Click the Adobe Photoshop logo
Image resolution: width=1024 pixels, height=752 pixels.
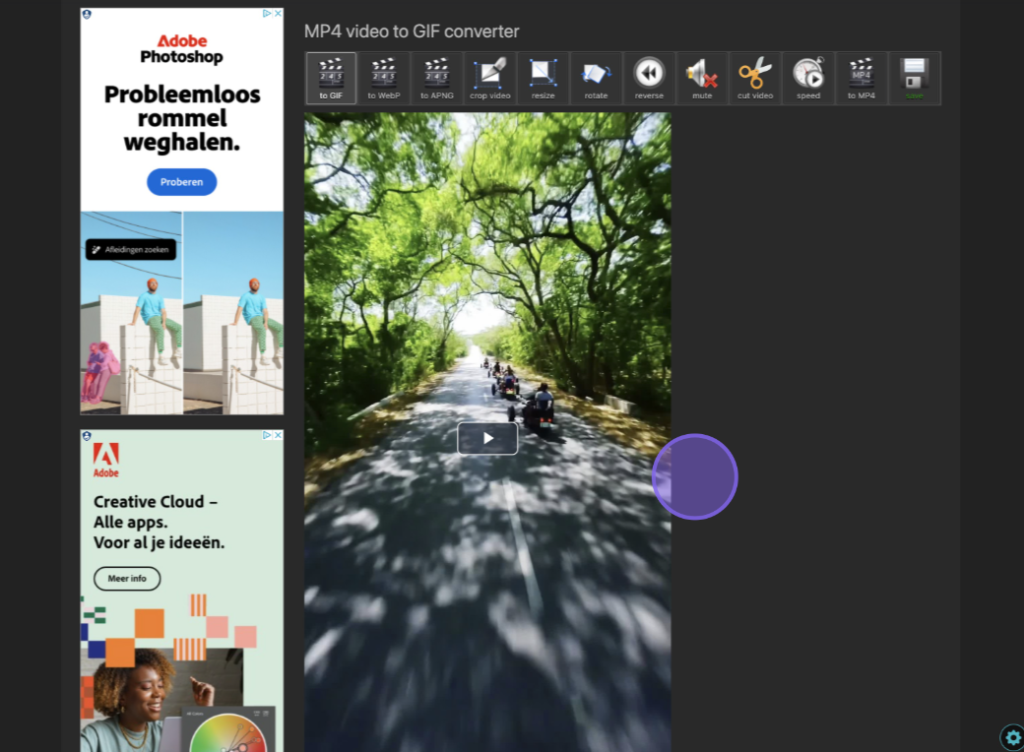(x=182, y=49)
